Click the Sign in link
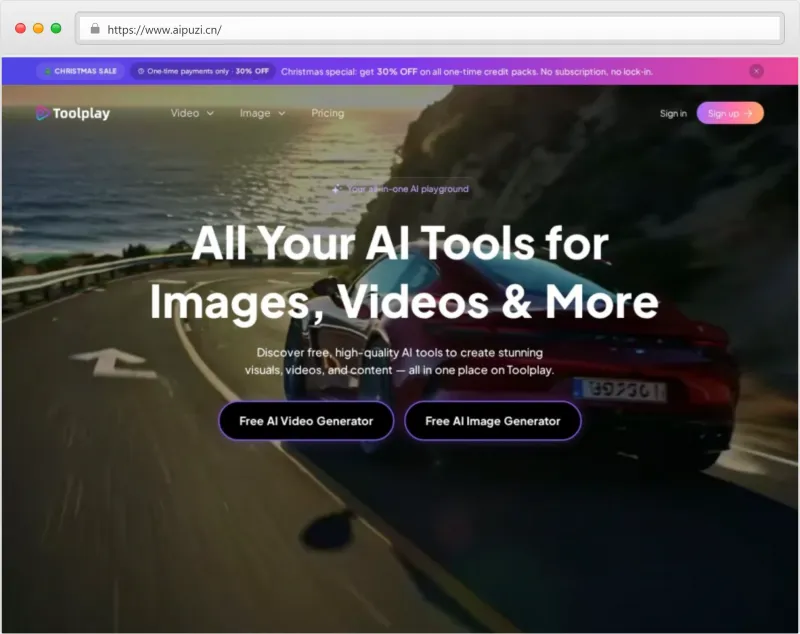 point(673,113)
